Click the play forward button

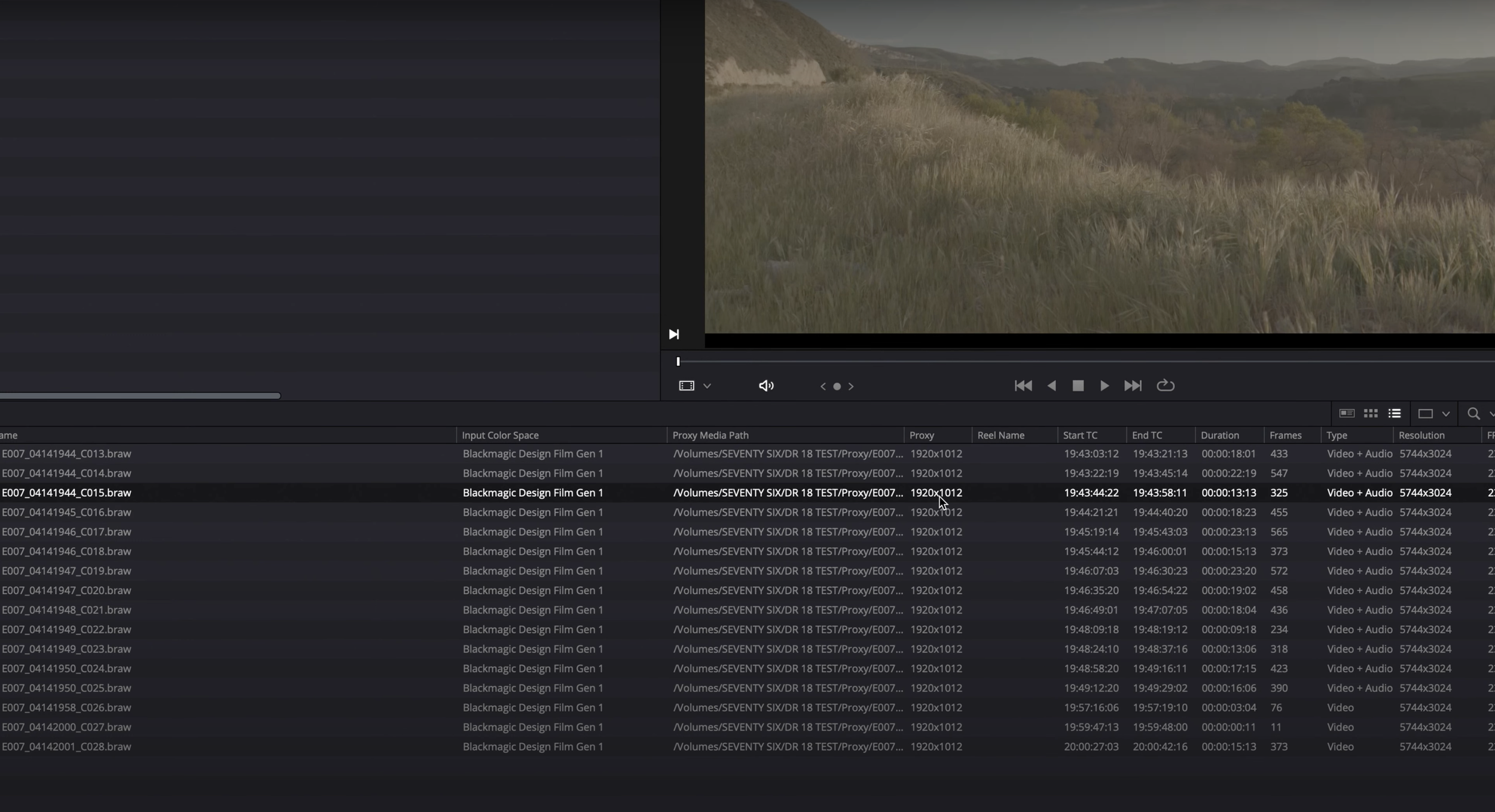[1104, 386]
